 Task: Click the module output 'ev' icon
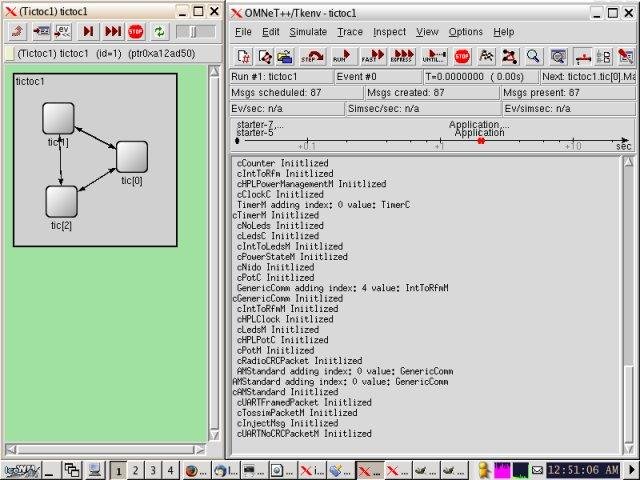coord(63,31)
